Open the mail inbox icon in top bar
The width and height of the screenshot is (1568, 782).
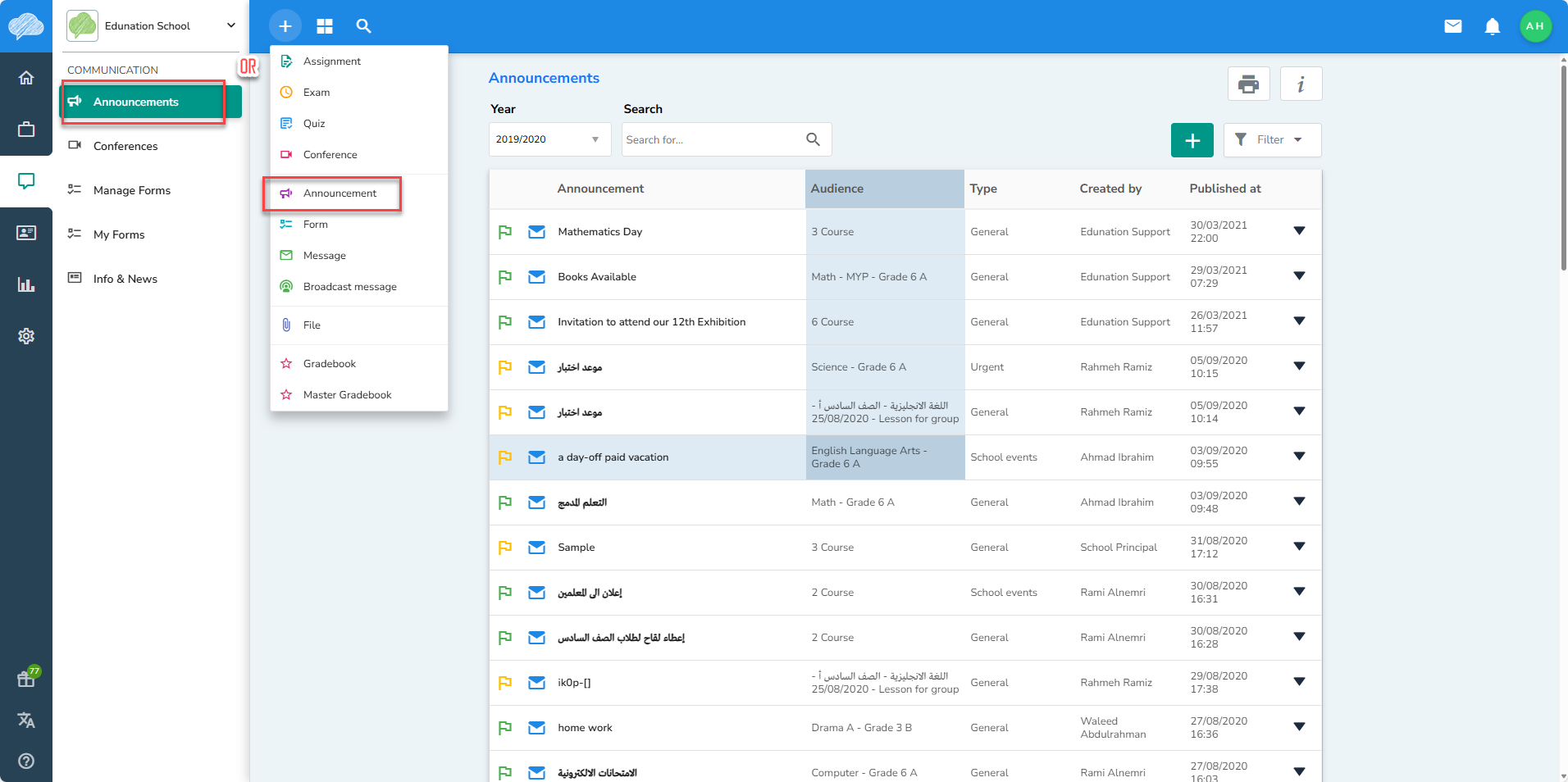tap(1452, 26)
